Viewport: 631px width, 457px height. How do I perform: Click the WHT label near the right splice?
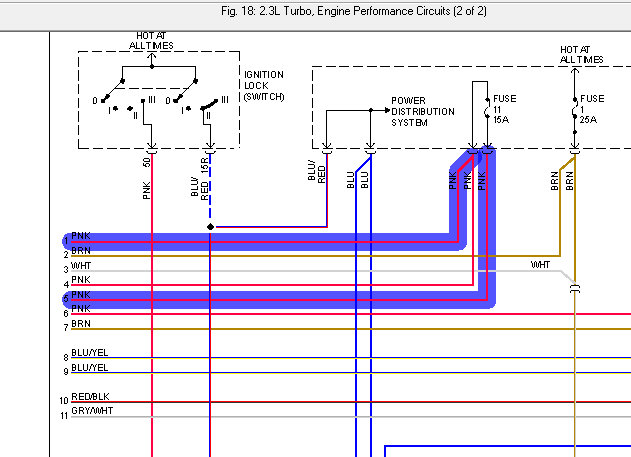(x=540, y=265)
